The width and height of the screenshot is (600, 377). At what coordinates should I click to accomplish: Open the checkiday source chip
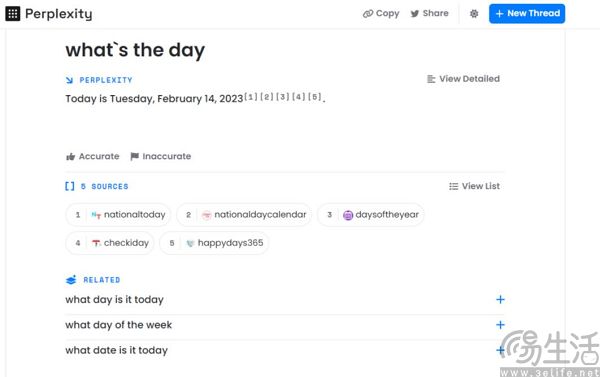click(110, 243)
